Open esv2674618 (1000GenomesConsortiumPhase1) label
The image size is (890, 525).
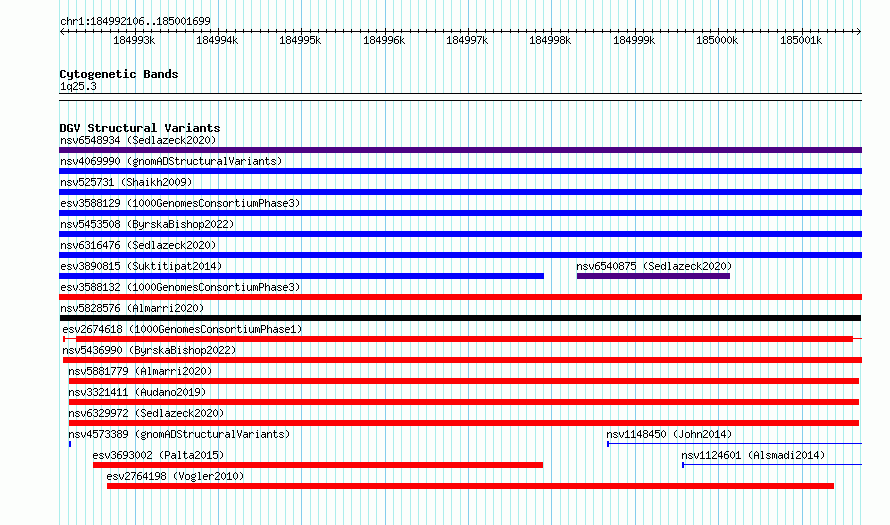[182, 329]
